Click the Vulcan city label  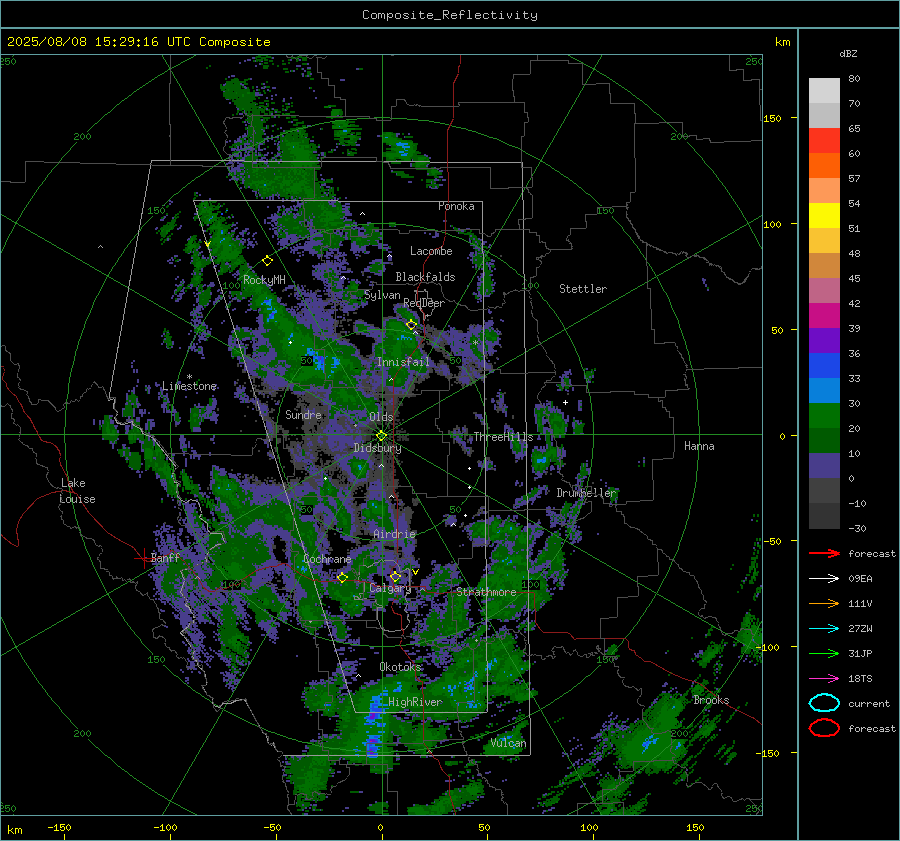pos(509,743)
